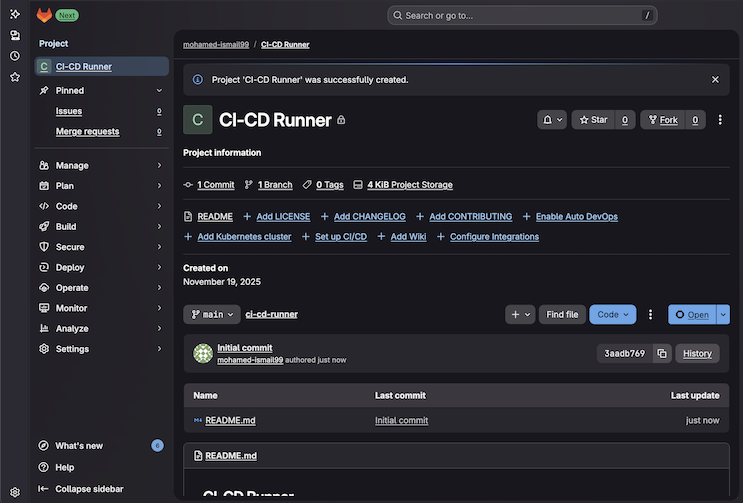Expand the Monitor menu
The height and width of the screenshot is (503, 743).
101,308
